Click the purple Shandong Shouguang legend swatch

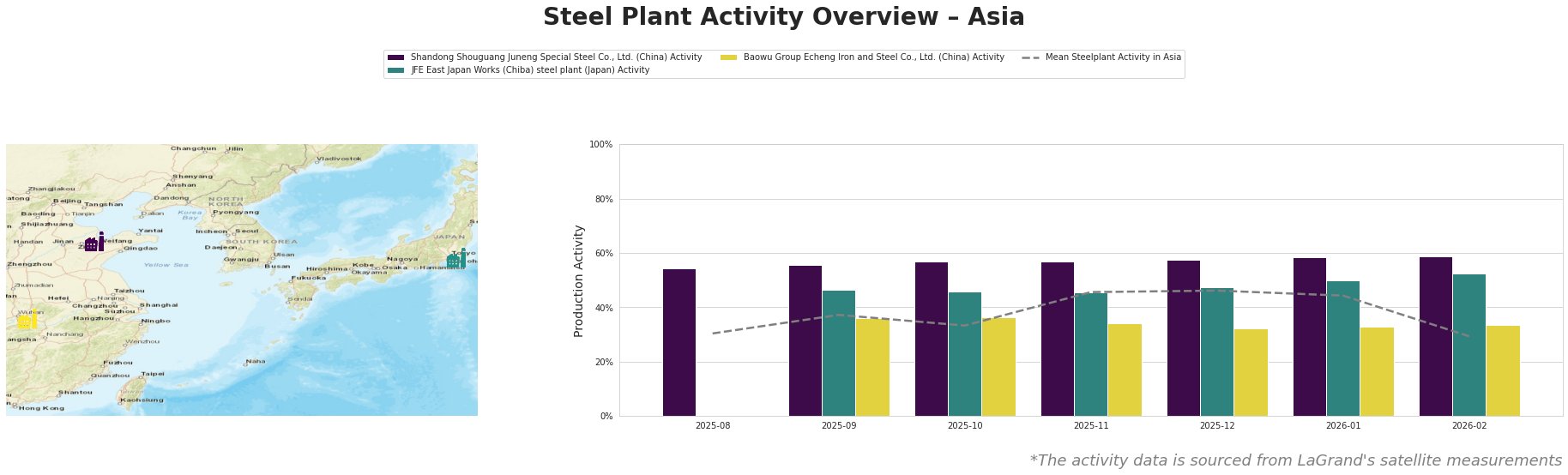(395, 57)
